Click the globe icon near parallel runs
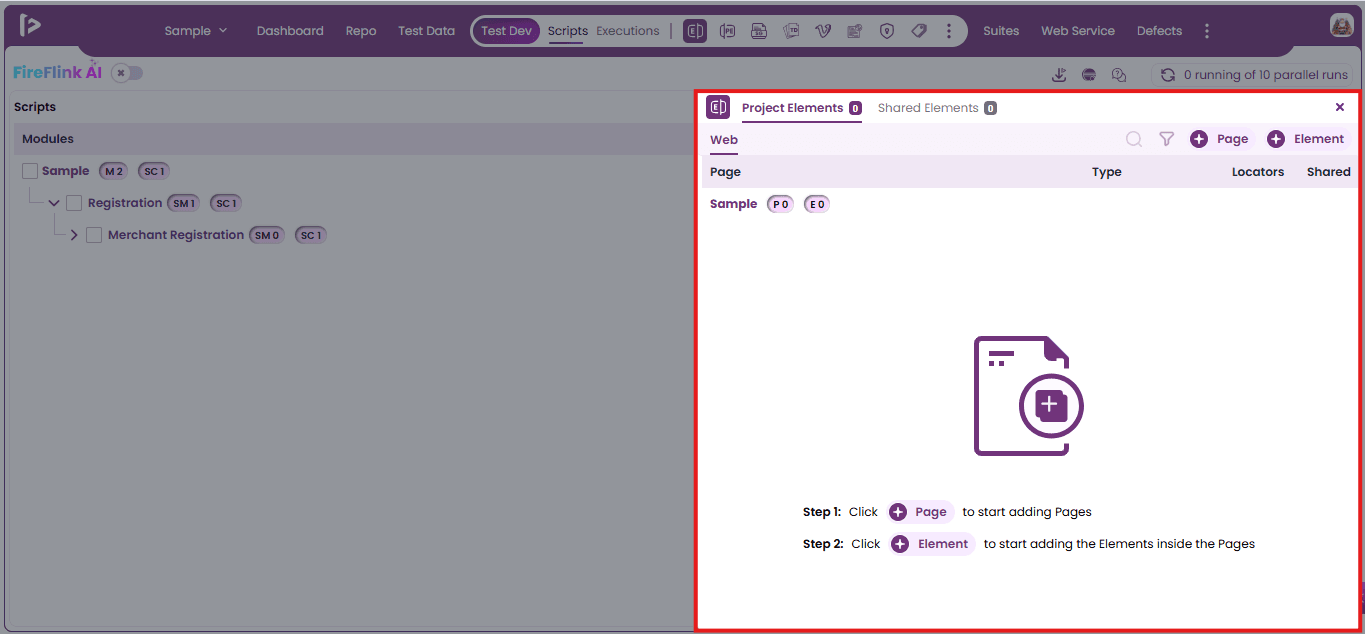Image resolution: width=1365 pixels, height=634 pixels. point(1089,75)
